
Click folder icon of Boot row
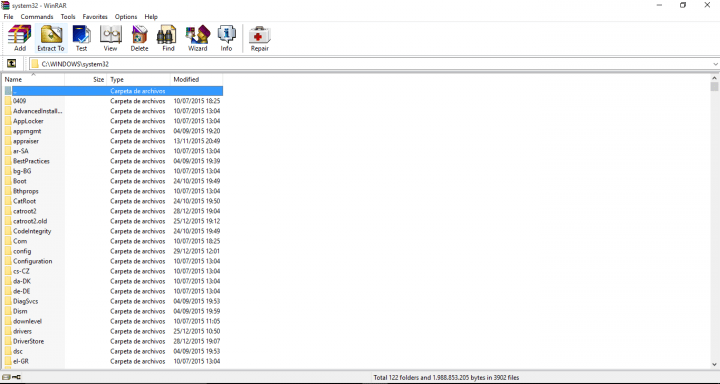8,181
